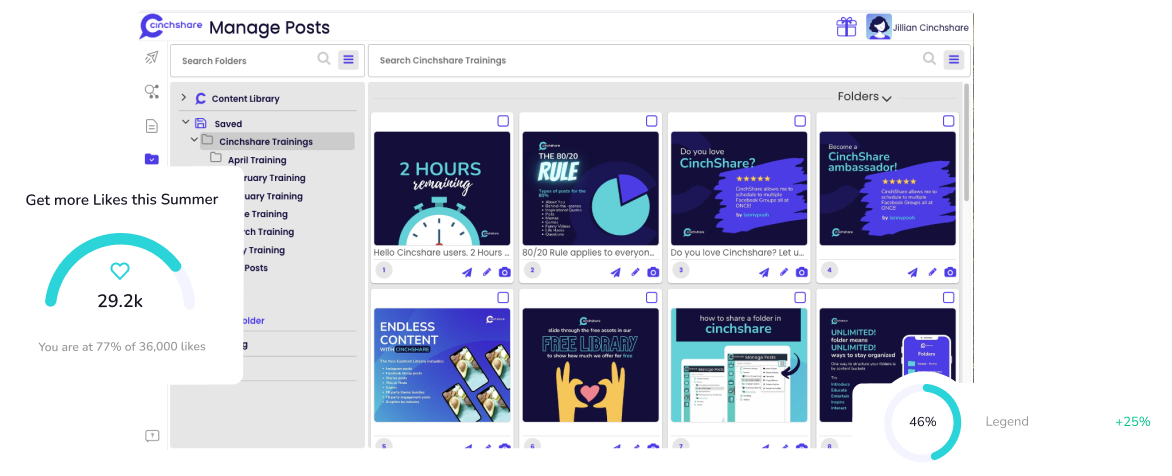Expand the Content Library tree node
Image resolution: width=1172 pixels, height=476 pixels.
(184, 98)
